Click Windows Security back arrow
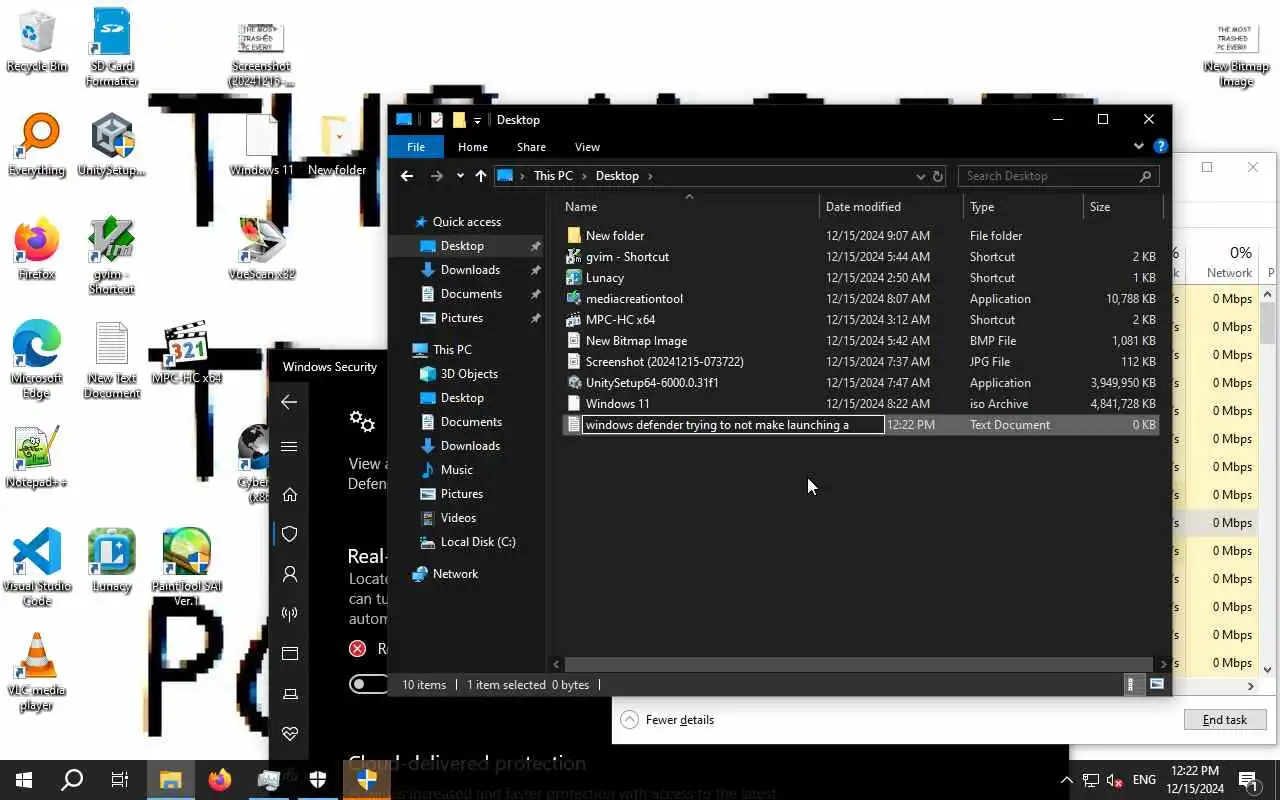Image resolution: width=1280 pixels, height=800 pixels. pos(289,402)
